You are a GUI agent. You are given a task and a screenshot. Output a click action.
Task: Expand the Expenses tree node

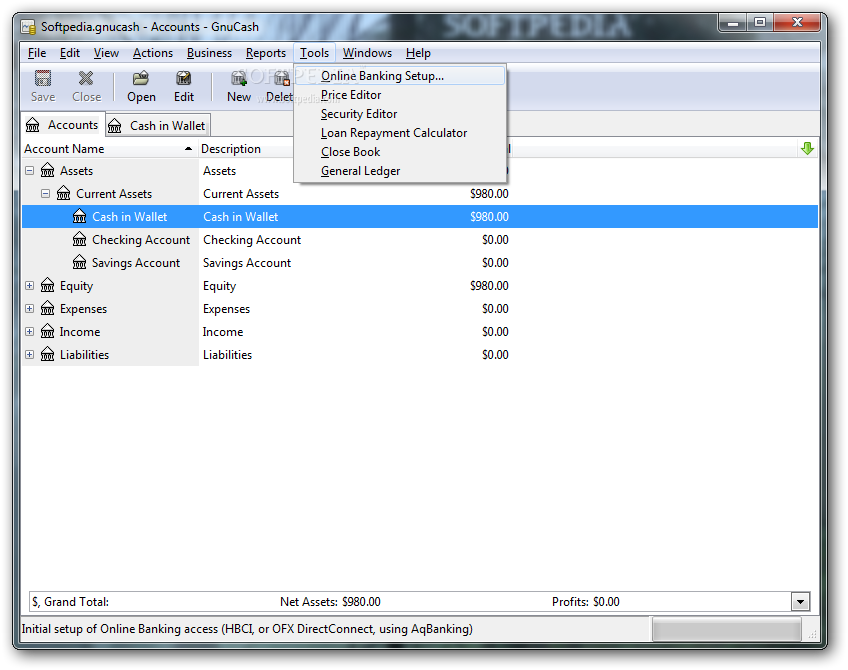pyautogui.click(x=30, y=309)
